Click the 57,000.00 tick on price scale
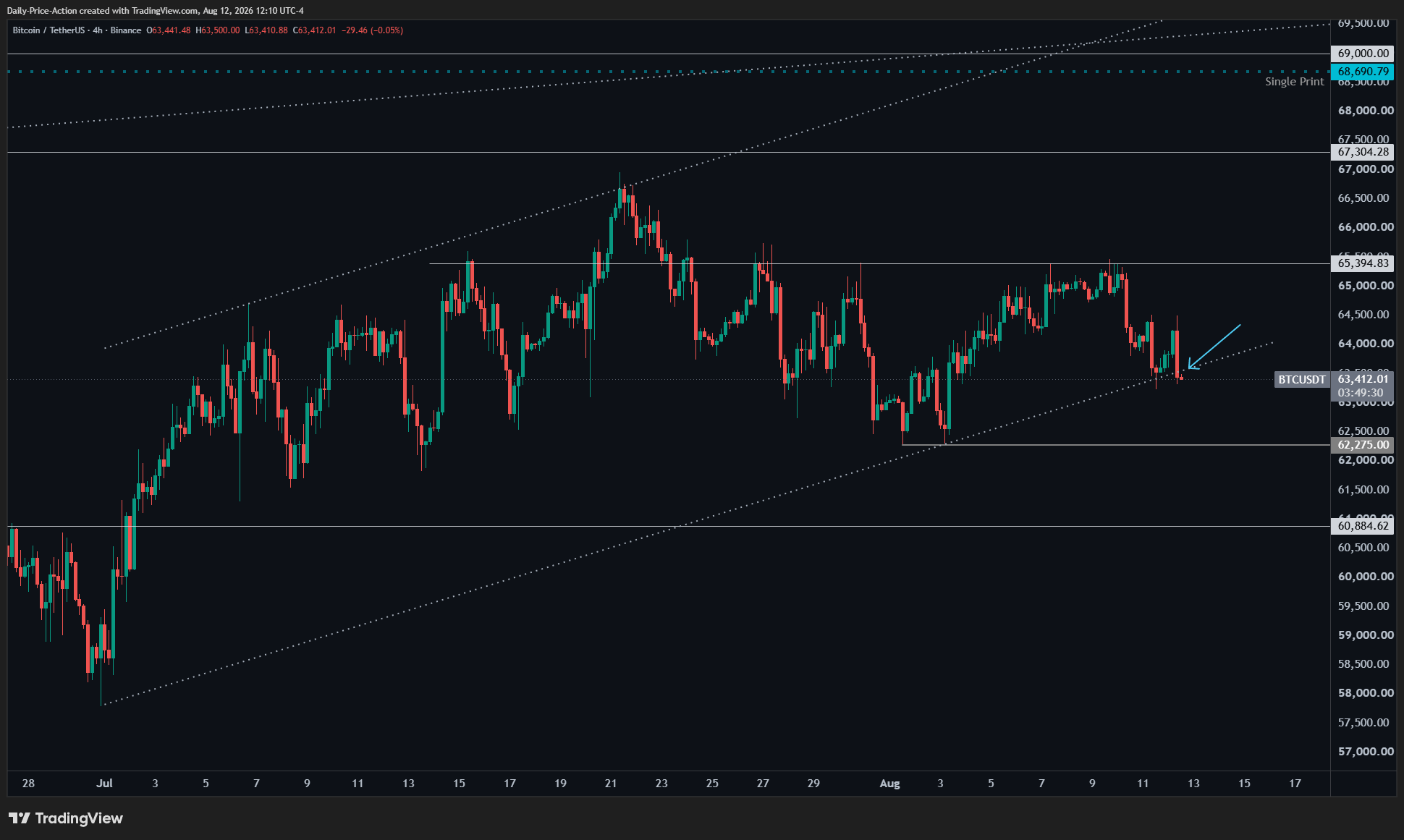Viewport: 1404px width, 840px height. pyautogui.click(x=1366, y=752)
